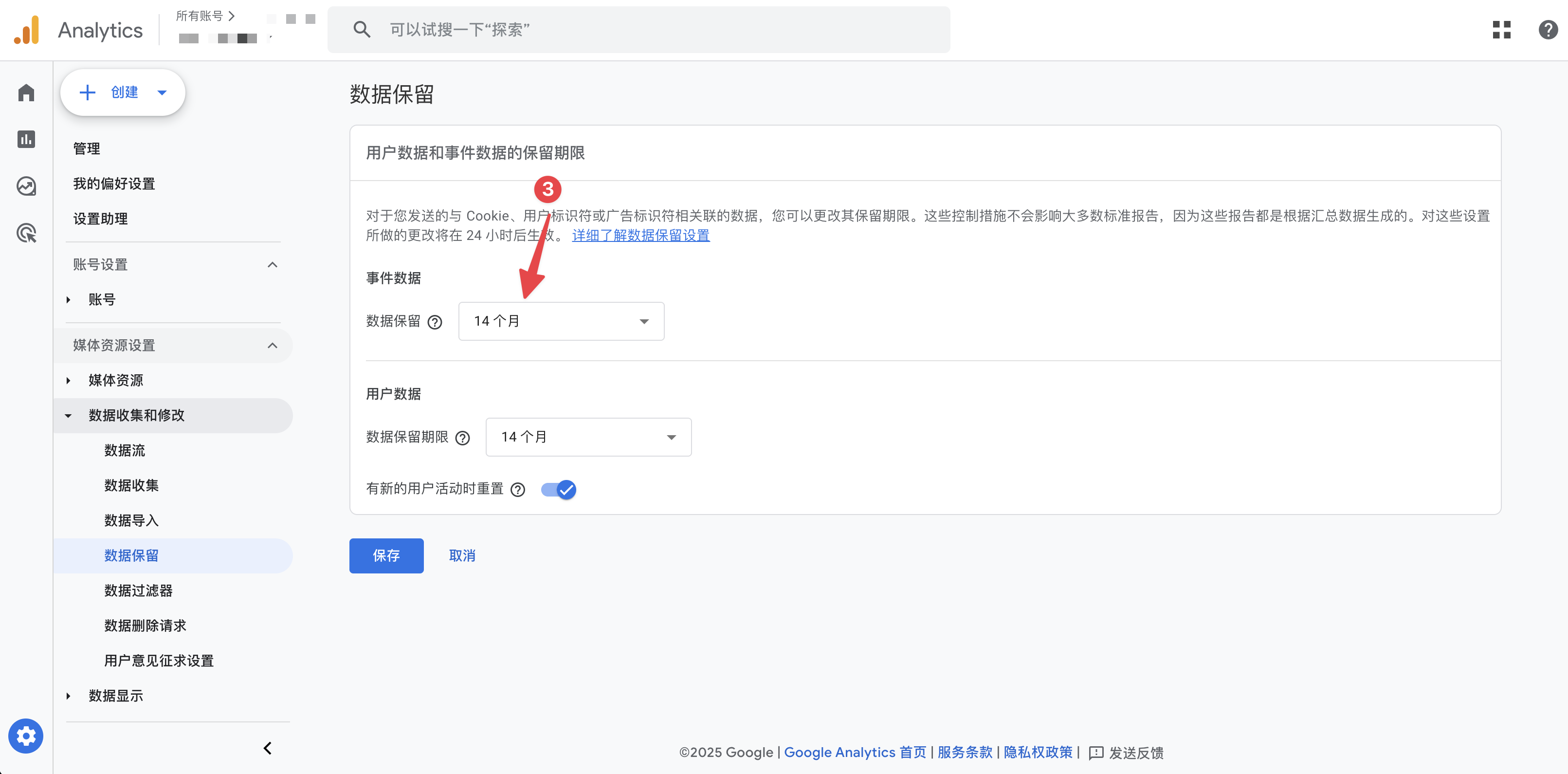The width and height of the screenshot is (1568, 774).
Task: Open the Advertising icon in left rail
Action: click(x=26, y=233)
